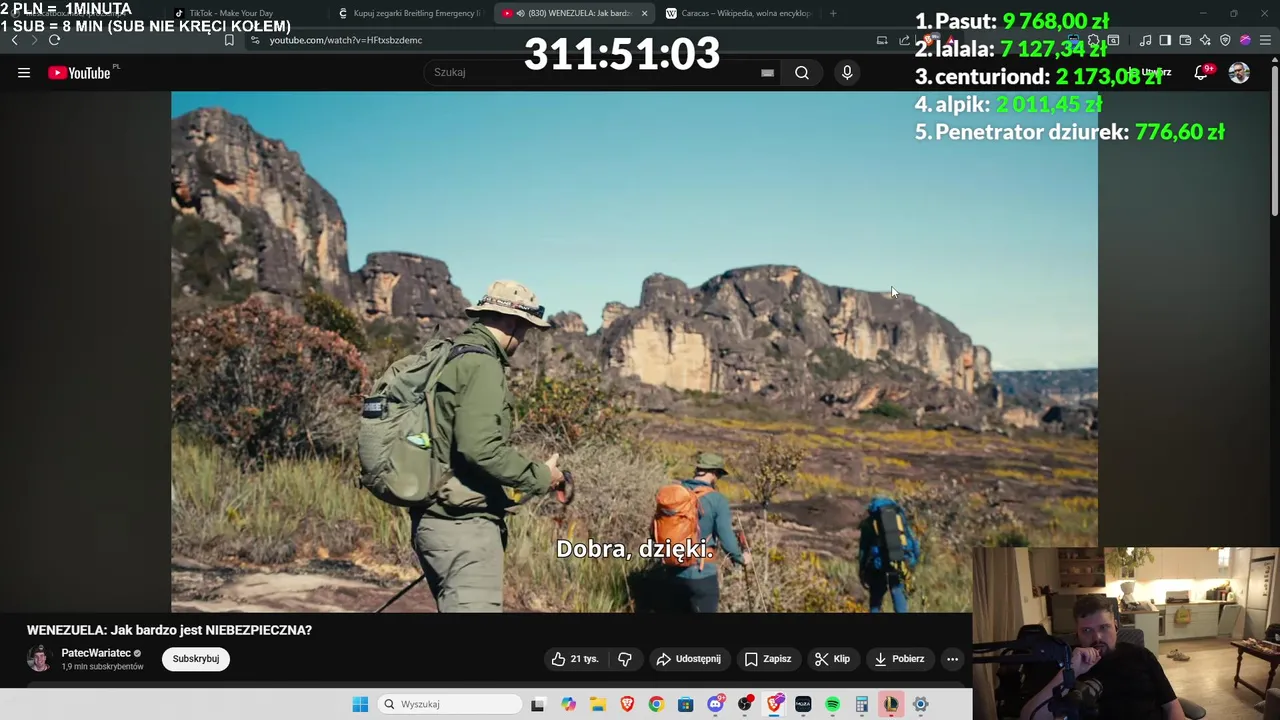1280x720 pixels.
Task: Open OBS Studio from the taskbar
Action: (745, 704)
